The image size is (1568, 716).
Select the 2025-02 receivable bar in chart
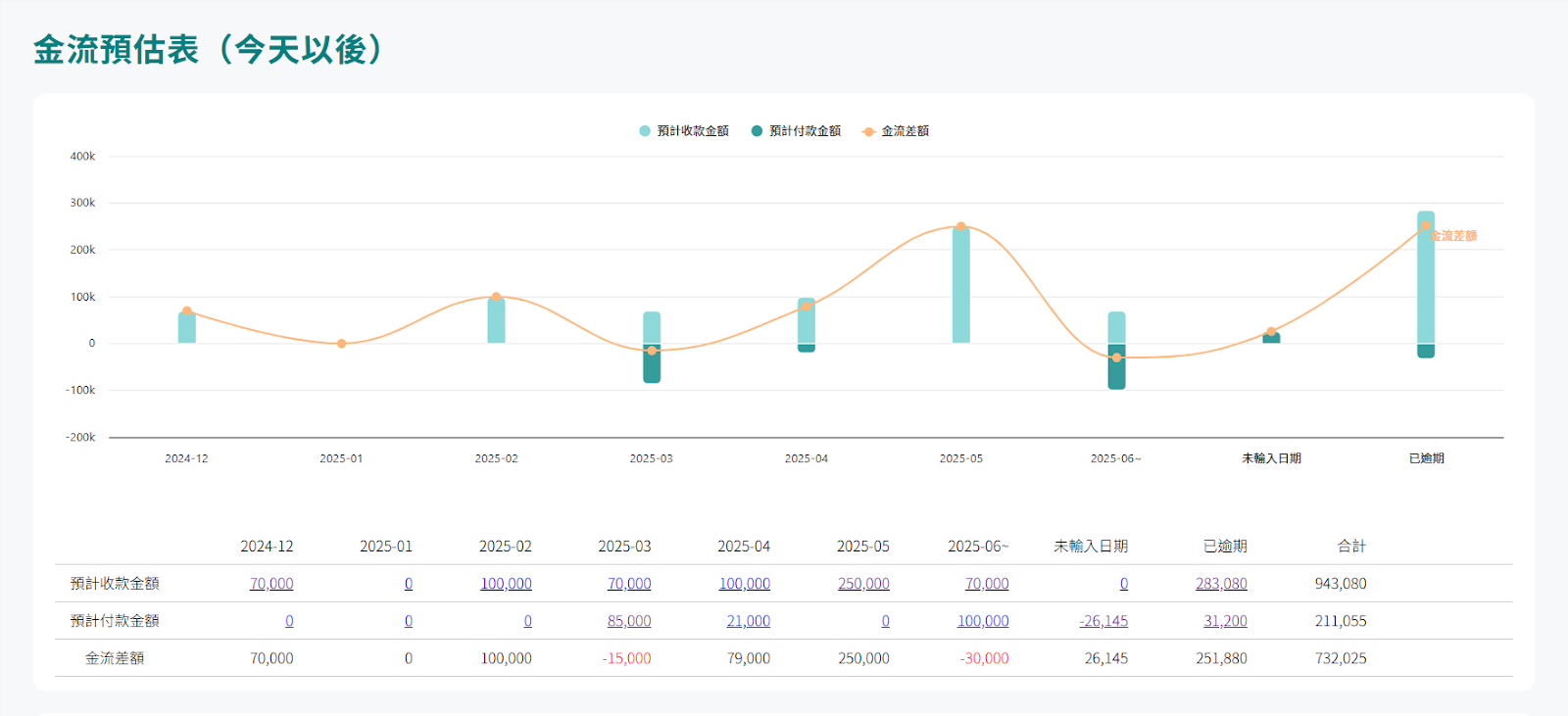[x=497, y=320]
